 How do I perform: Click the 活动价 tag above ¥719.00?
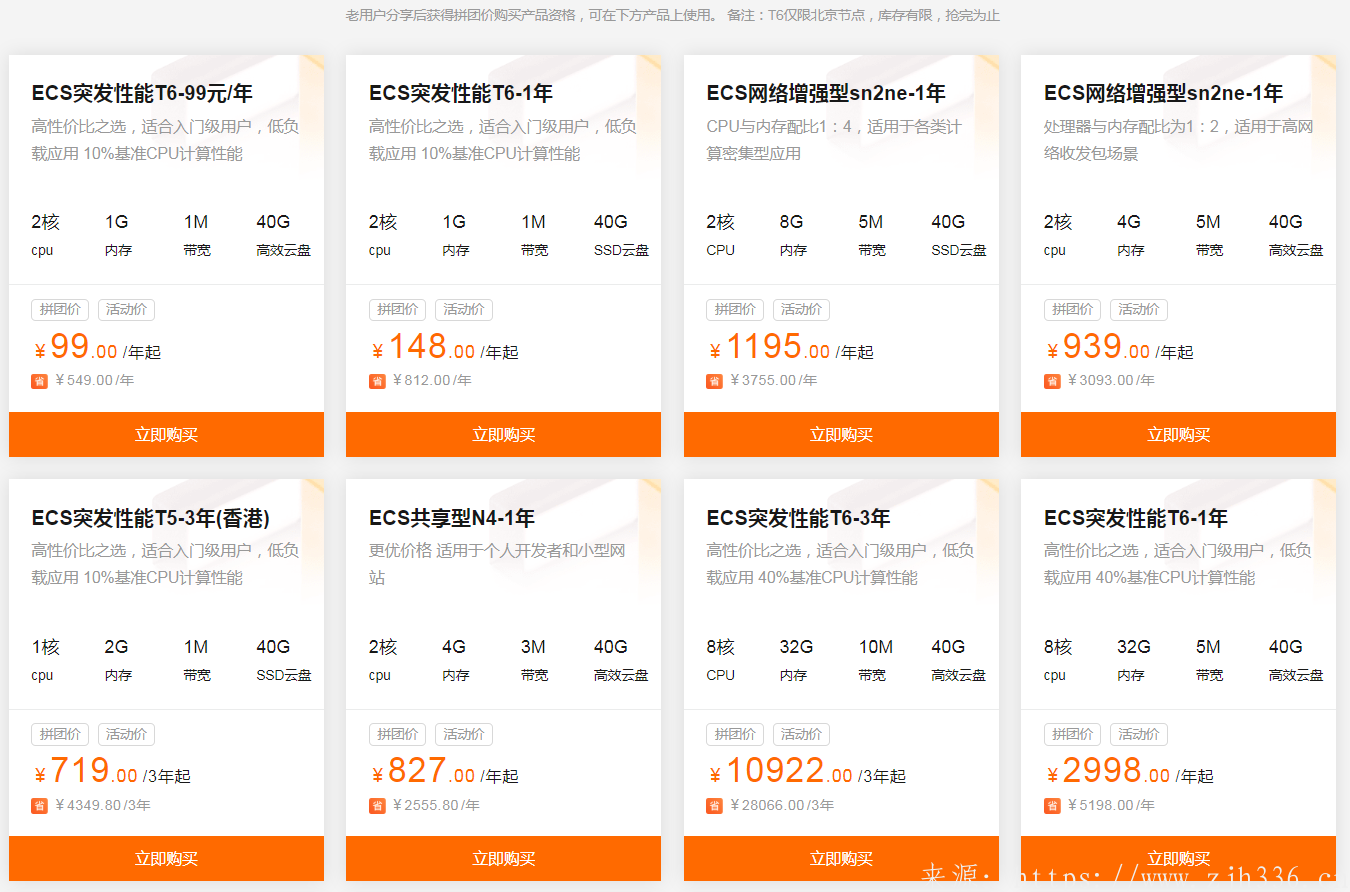click(127, 735)
